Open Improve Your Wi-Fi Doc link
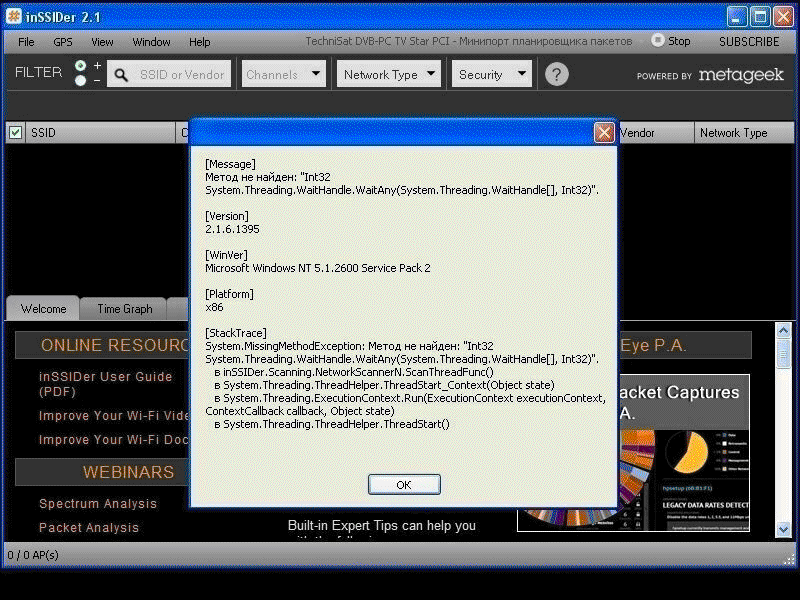Viewport: 800px width, 600px height. coord(113,440)
